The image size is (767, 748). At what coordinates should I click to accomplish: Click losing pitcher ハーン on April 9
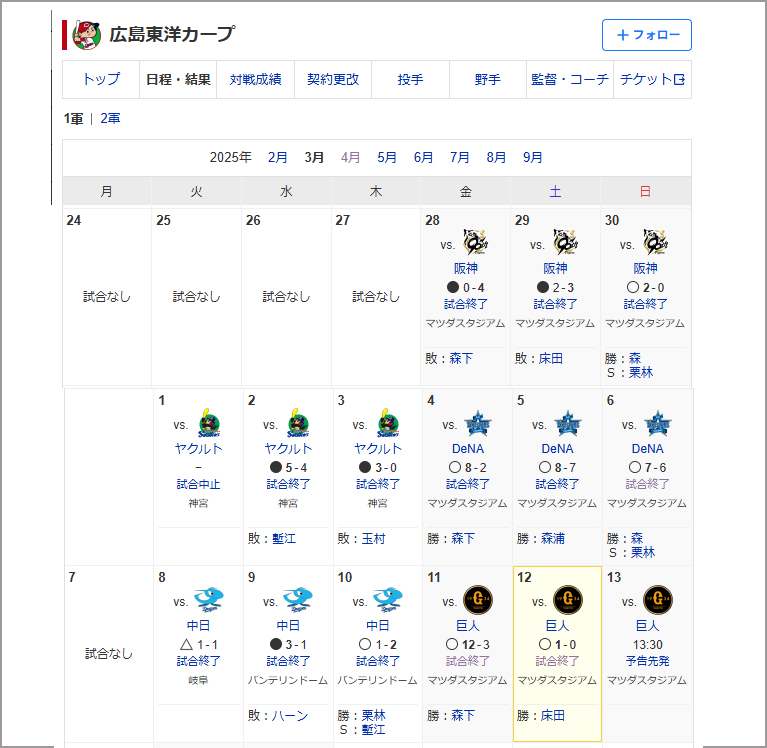(290, 716)
